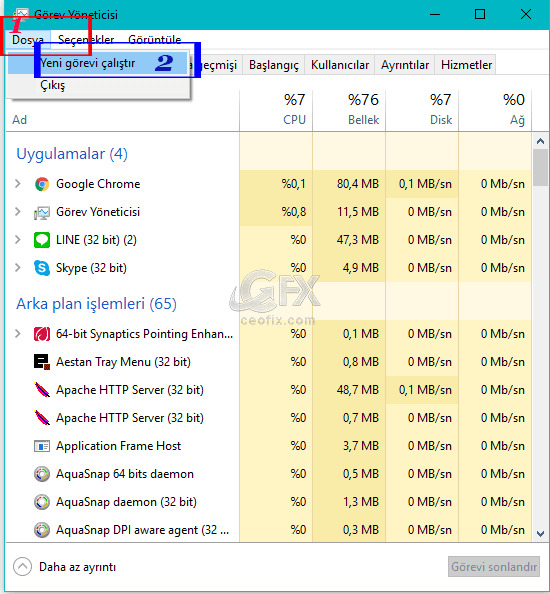Screen dimensions: 550x594
Task: Click the 47,3 MB memory value
Action: coord(358,240)
